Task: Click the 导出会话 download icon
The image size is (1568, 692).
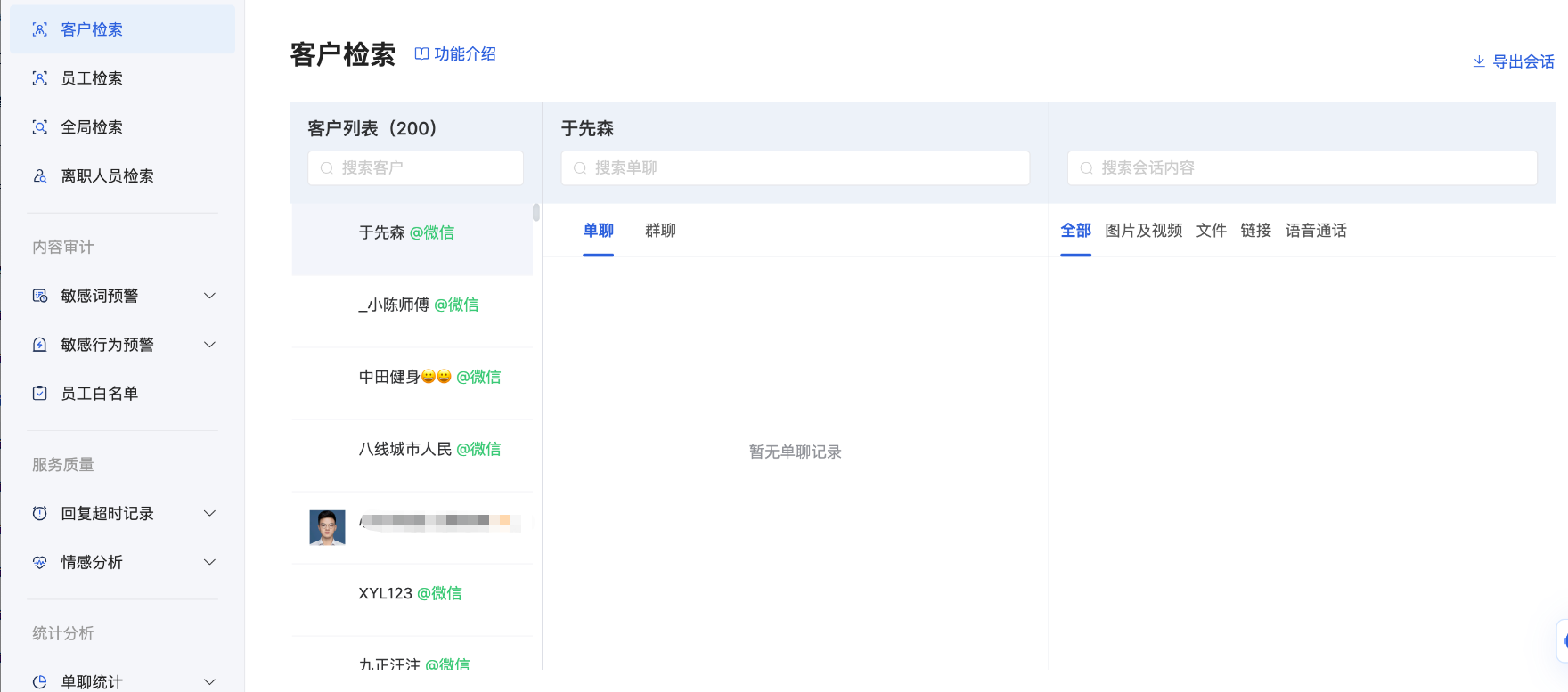Action: tap(1479, 61)
